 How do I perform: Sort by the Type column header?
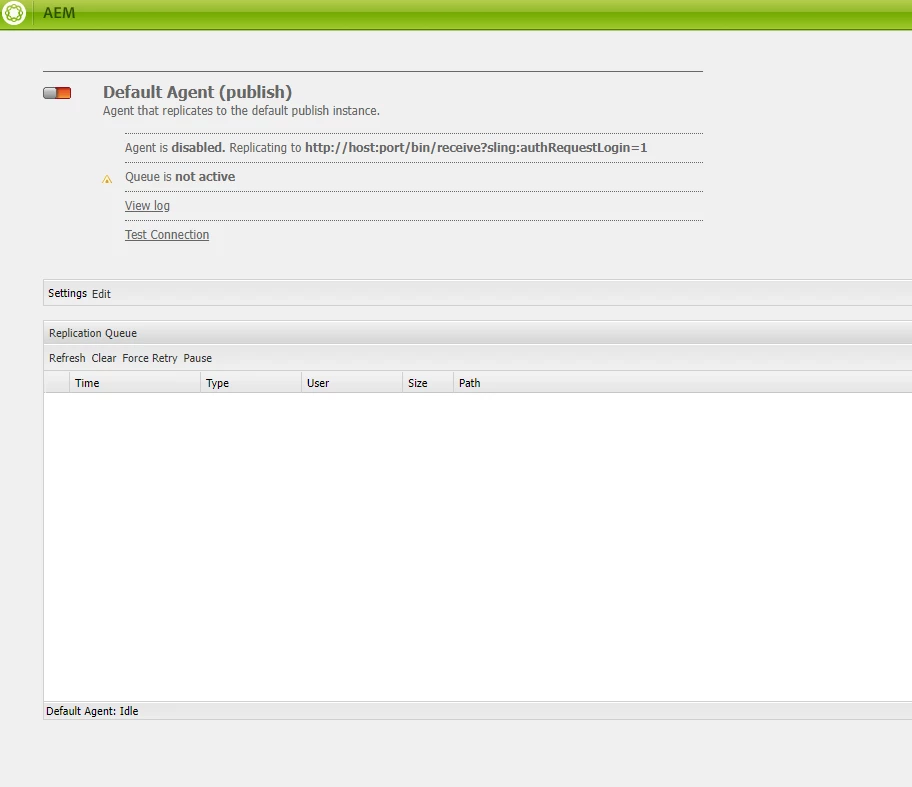pyautogui.click(x=251, y=383)
